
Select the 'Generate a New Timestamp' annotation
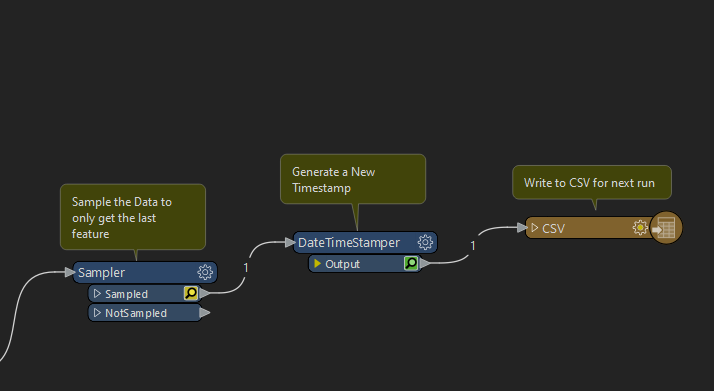[x=353, y=179]
